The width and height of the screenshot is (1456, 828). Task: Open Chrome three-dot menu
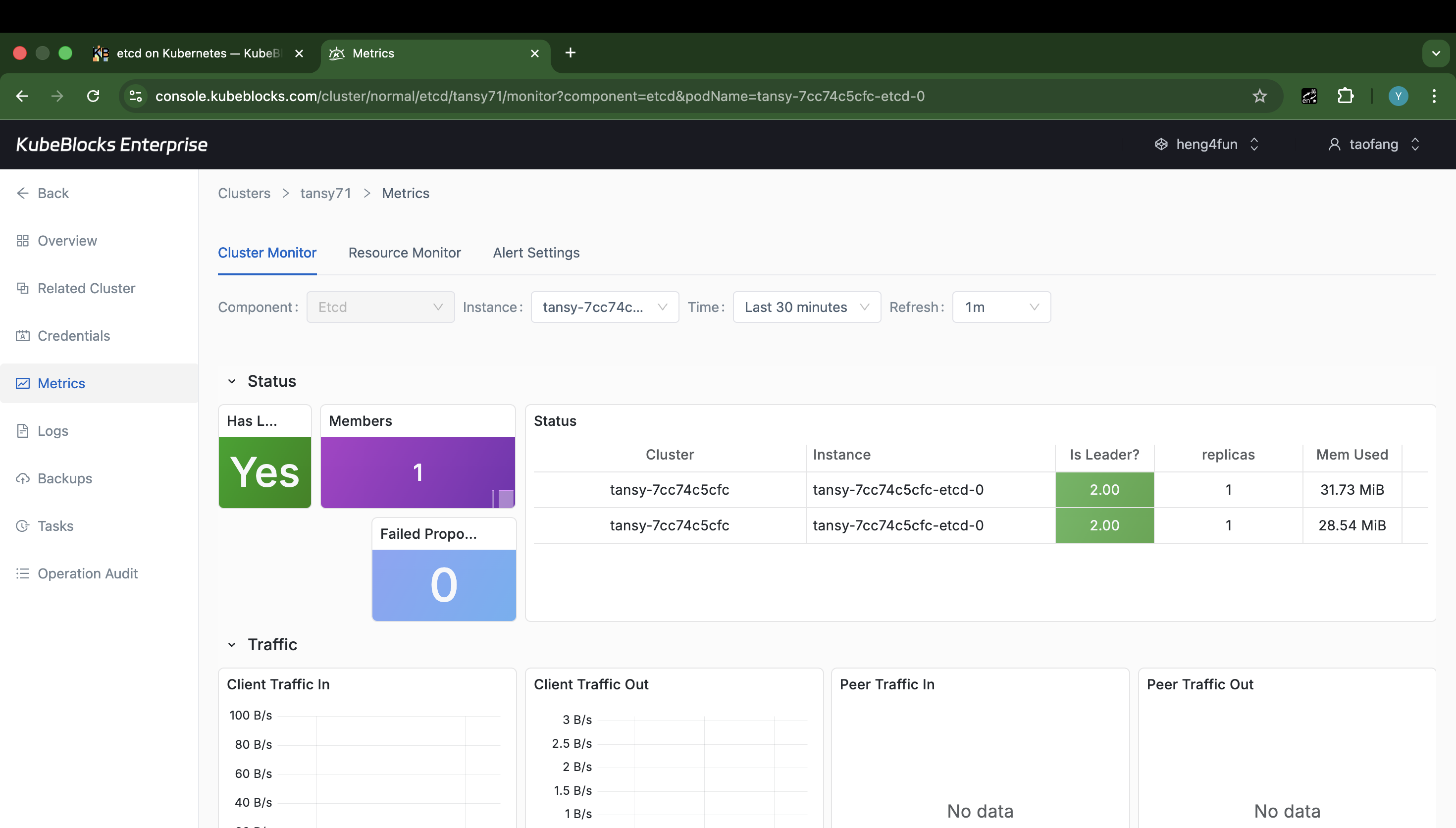click(x=1434, y=96)
